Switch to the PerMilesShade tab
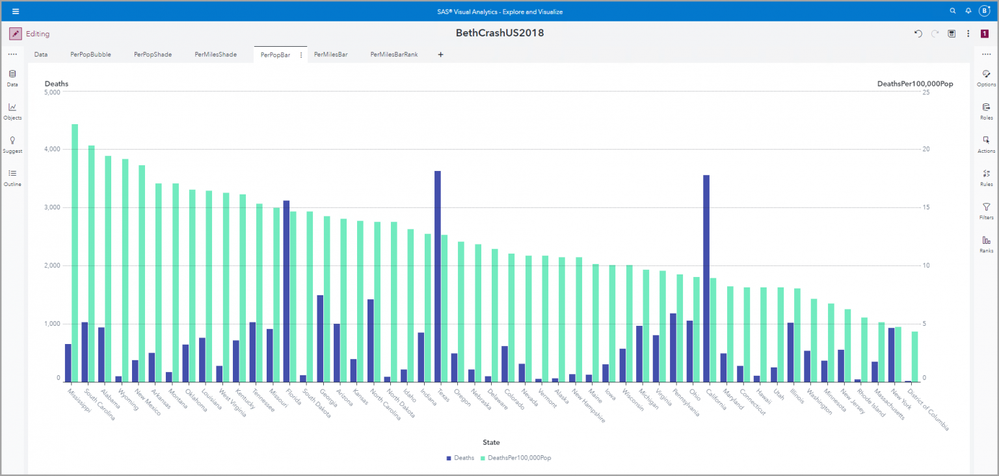This screenshot has width=999, height=476. tap(215, 55)
